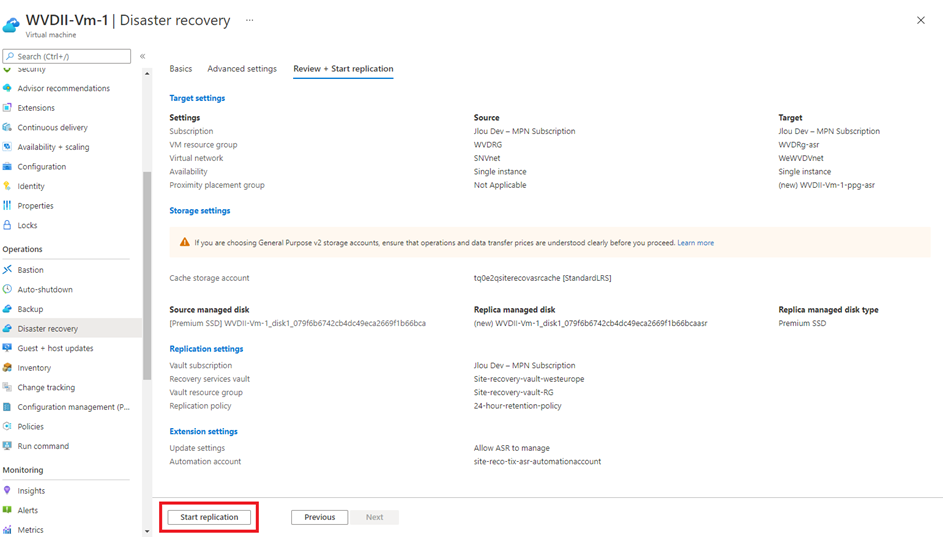This screenshot has width=943, height=537.
Task: Click the Auto-shutdown clock icon
Action: [7, 289]
